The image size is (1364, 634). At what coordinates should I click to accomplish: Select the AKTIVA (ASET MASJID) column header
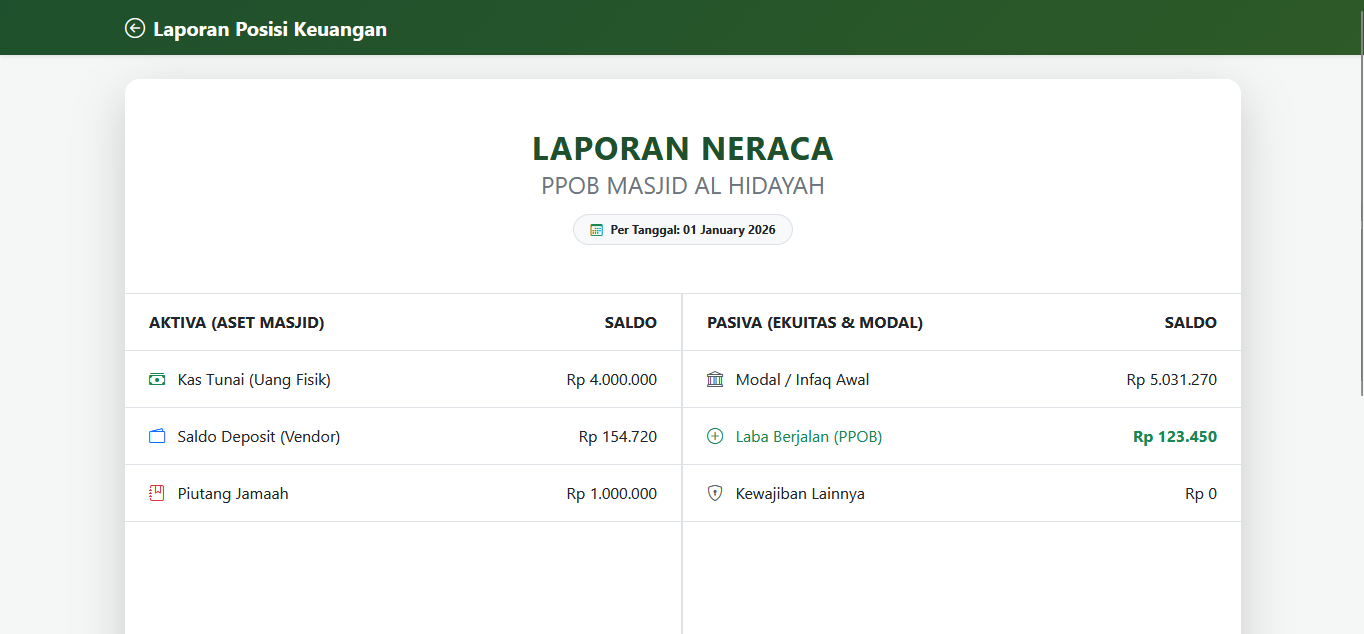coord(237,323)
